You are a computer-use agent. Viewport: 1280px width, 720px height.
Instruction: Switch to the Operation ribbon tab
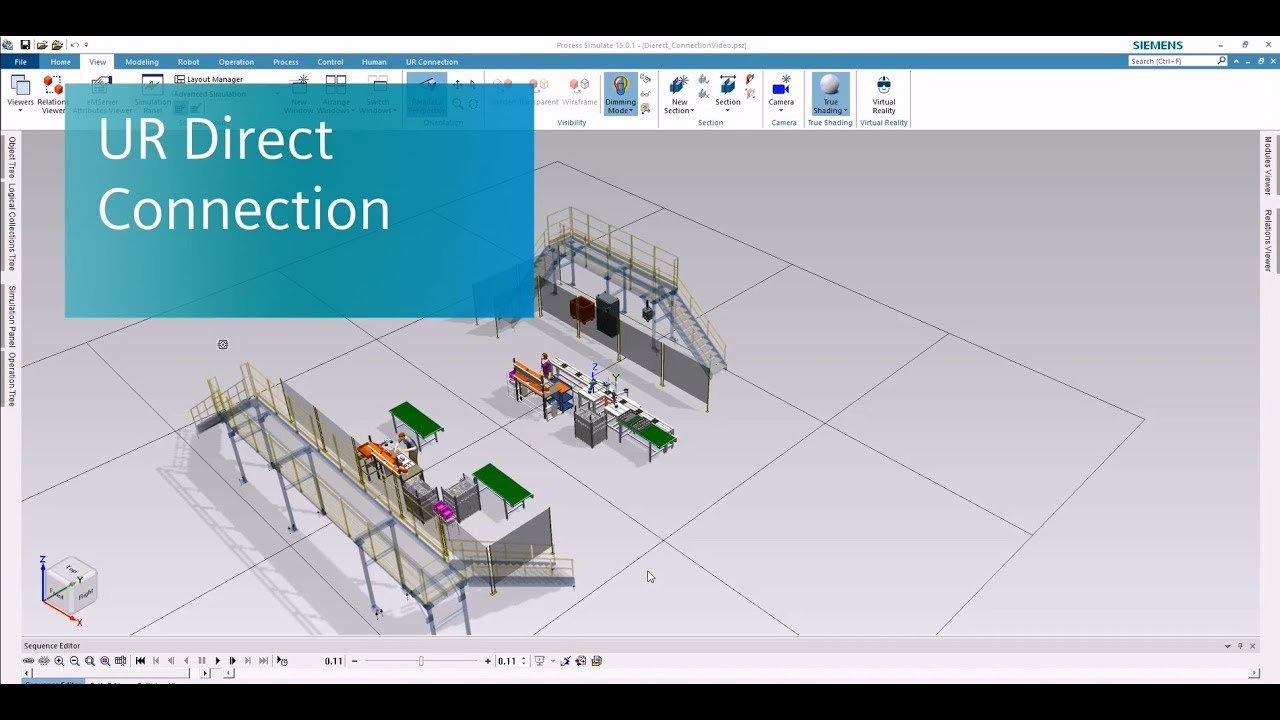236,62
